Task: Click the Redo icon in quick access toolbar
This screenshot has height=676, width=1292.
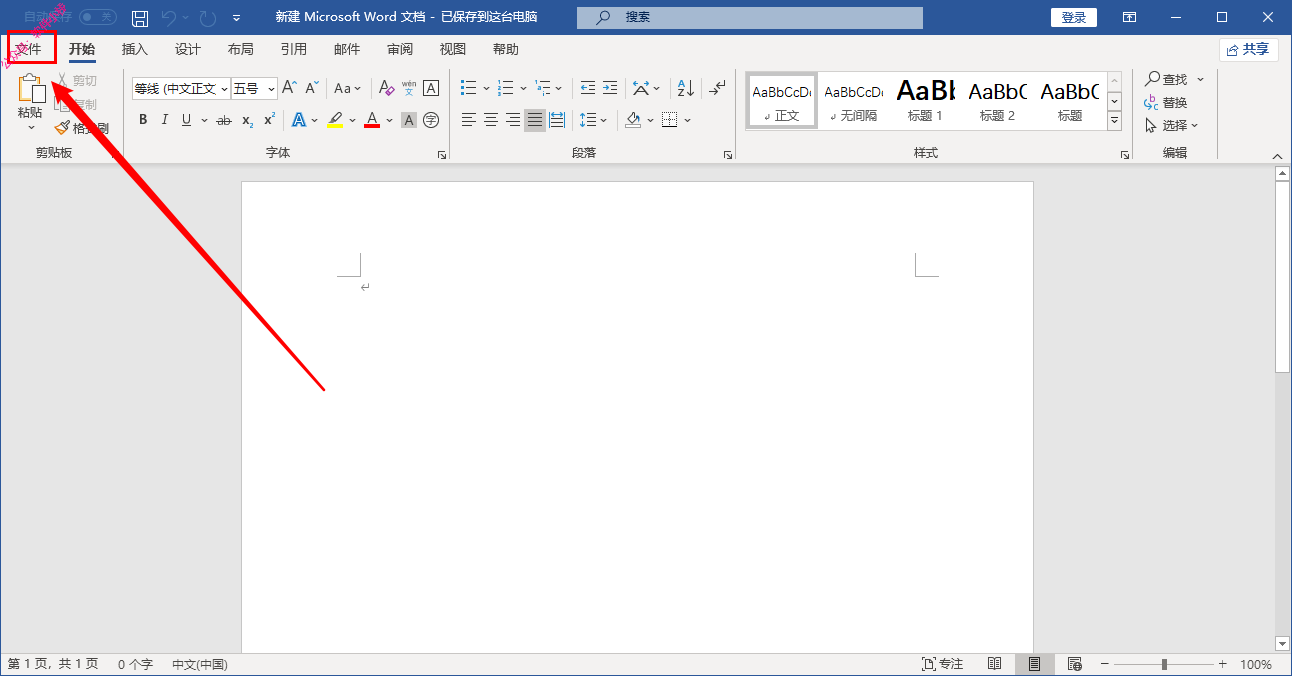Action: pyautogui.click(x=207, y=18)
